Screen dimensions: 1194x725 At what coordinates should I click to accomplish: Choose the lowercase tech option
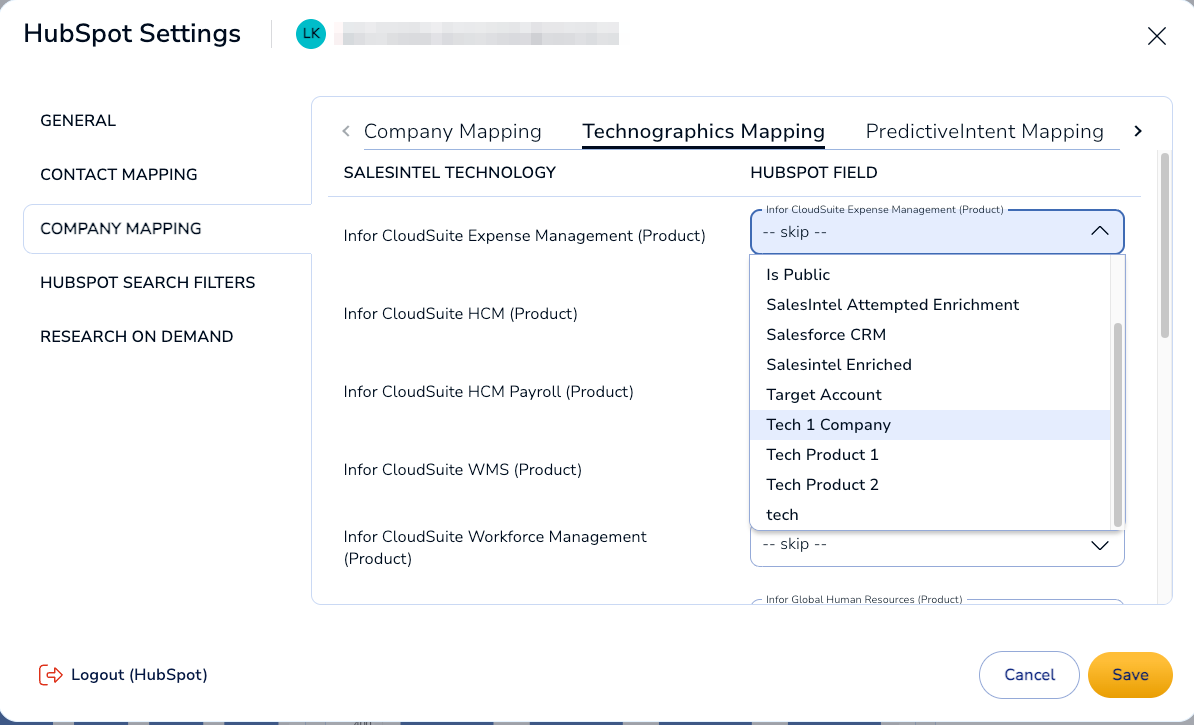tap(930, 515)
